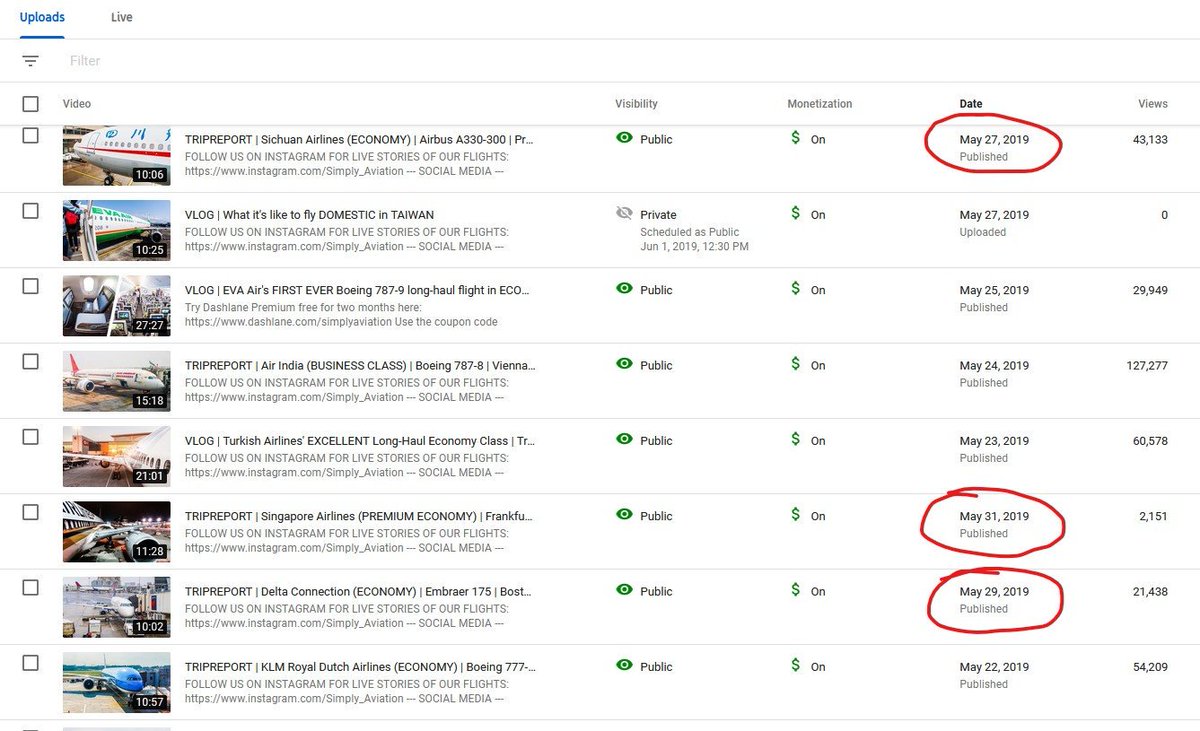Click green eye icon on Sichuan Airlines row
The height and width of the screenshot is (731, 1200).
625,138
